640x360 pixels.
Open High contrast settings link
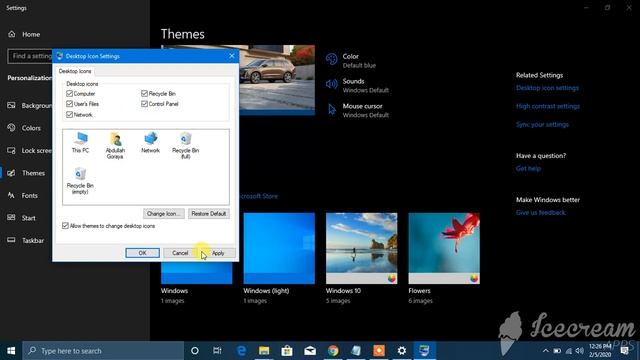(547, 106)
